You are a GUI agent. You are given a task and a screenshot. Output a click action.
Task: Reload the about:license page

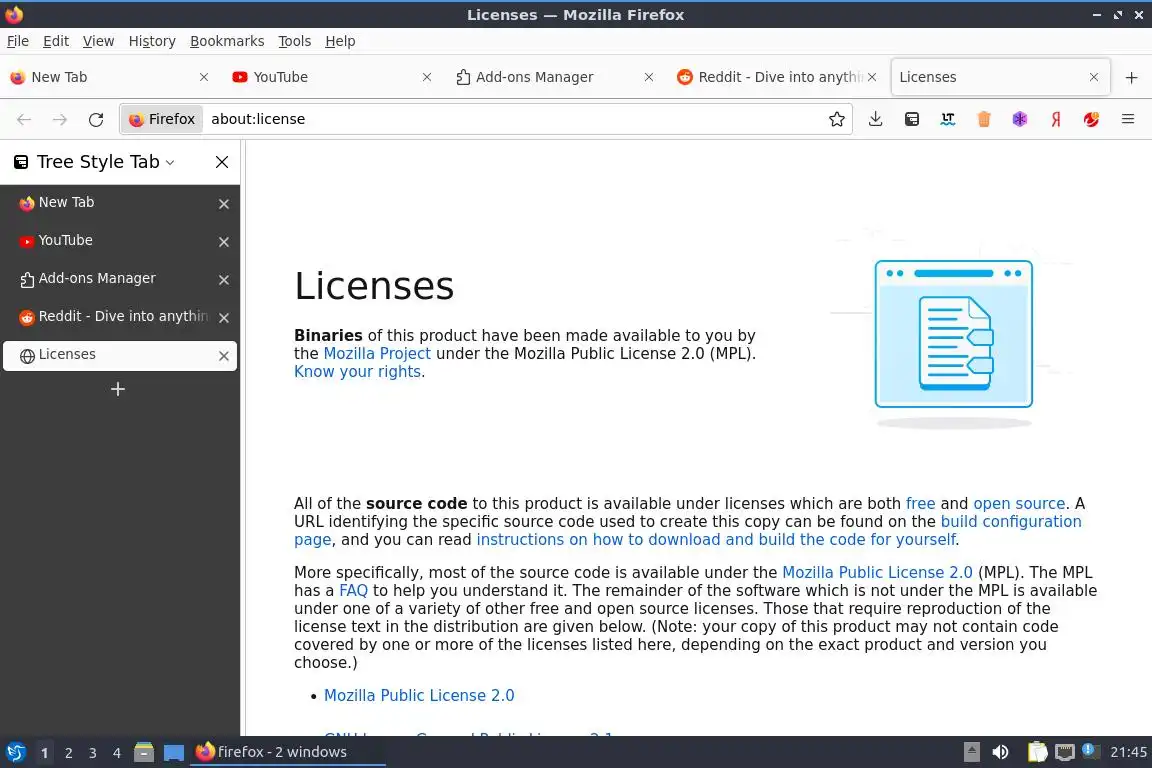[96, 119]
